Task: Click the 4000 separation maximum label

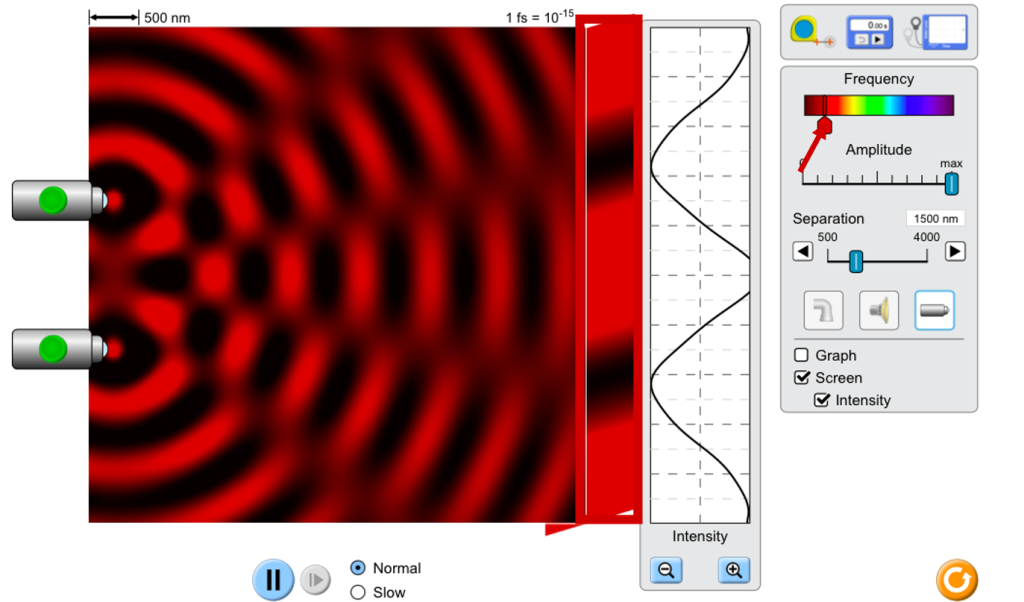Action: (x=926, y=237)
